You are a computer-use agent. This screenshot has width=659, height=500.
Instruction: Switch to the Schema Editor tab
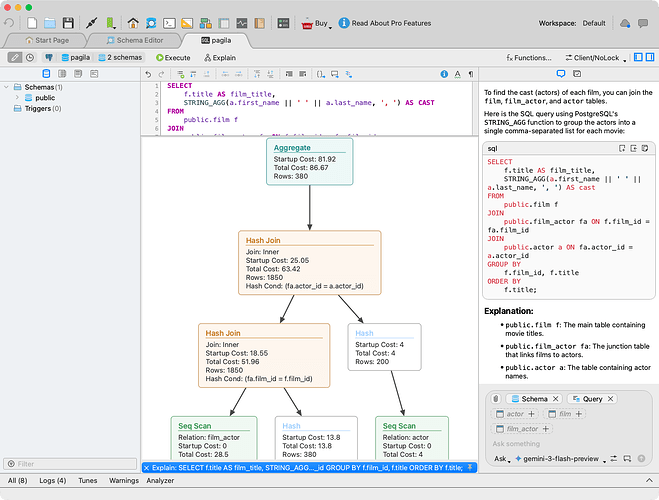(x=135, y=40)
